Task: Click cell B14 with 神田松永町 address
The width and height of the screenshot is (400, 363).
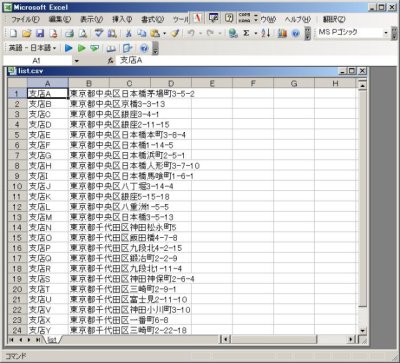Action: pyautogui.click(x=89, y=228)
